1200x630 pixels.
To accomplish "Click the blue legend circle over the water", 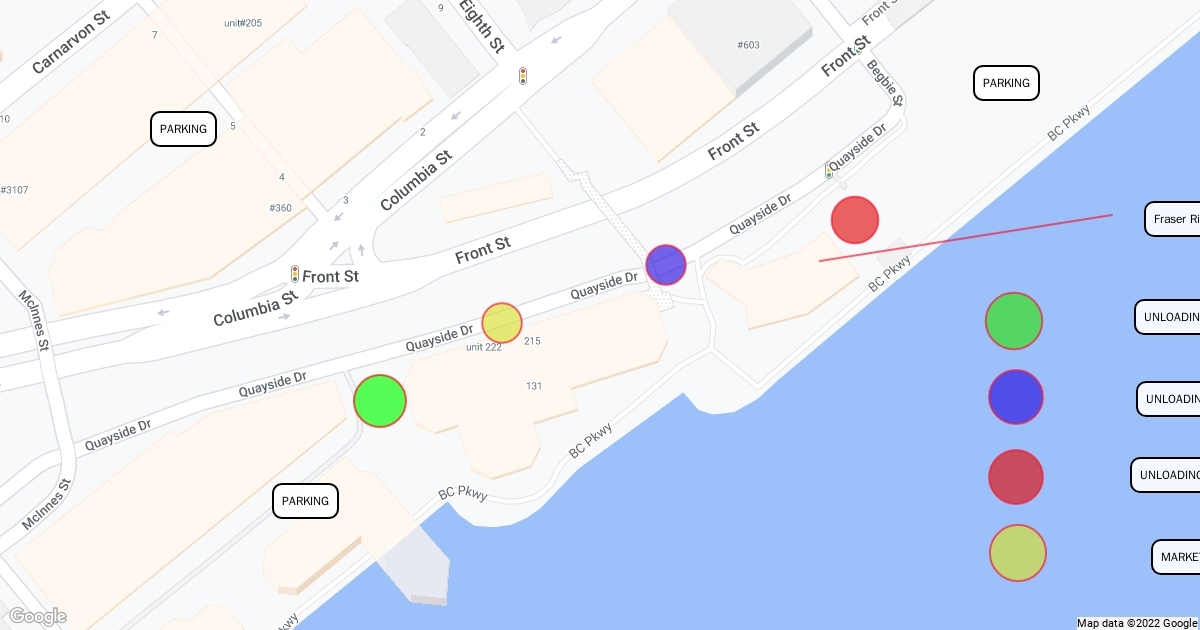I will tap(1016, 397).
